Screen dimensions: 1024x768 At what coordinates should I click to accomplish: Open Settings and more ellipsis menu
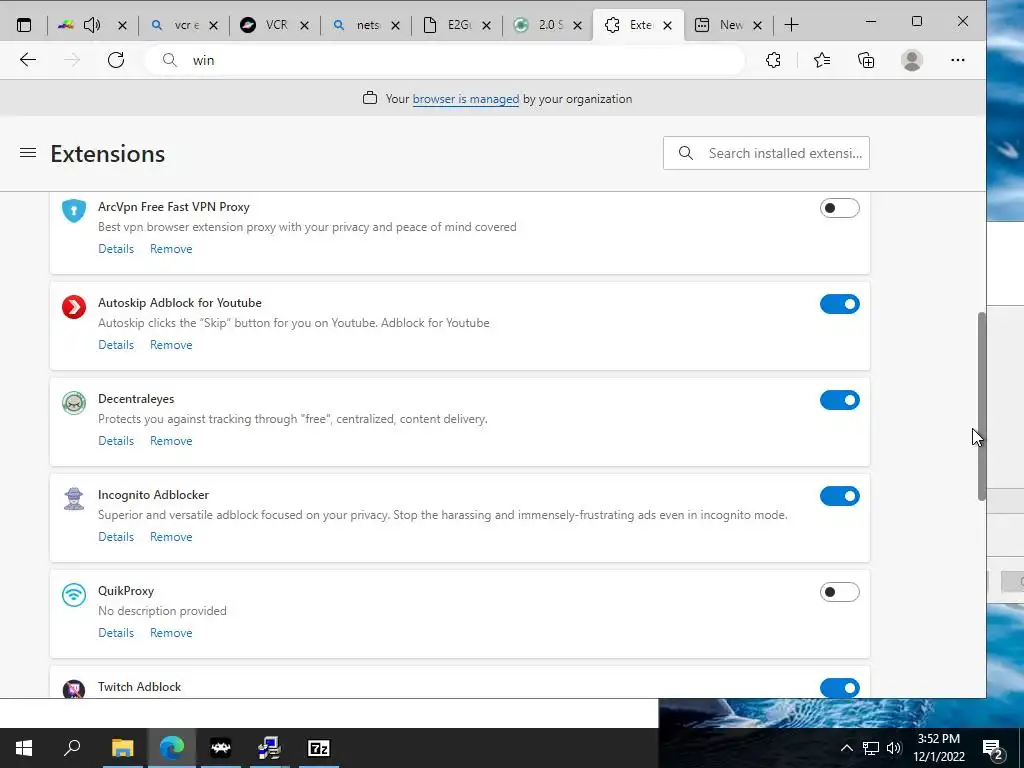point(957,60)
